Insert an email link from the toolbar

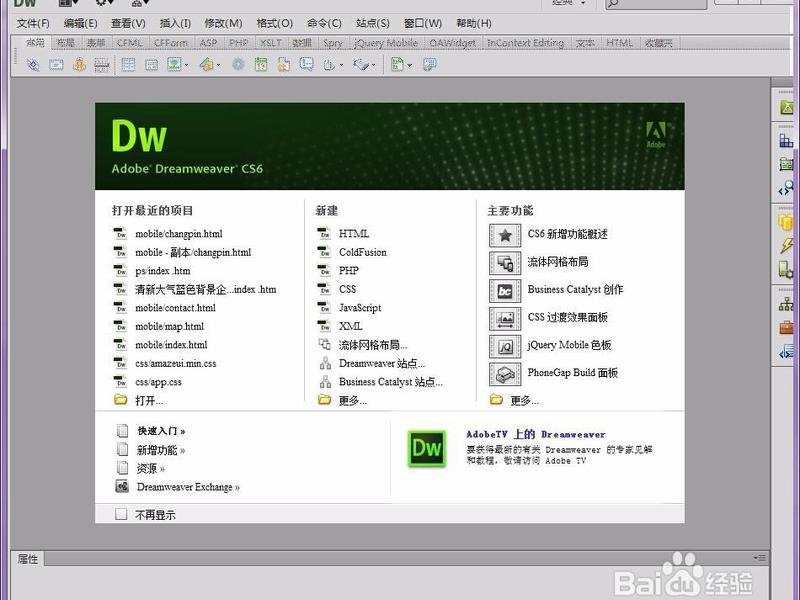tap(56, 65)
